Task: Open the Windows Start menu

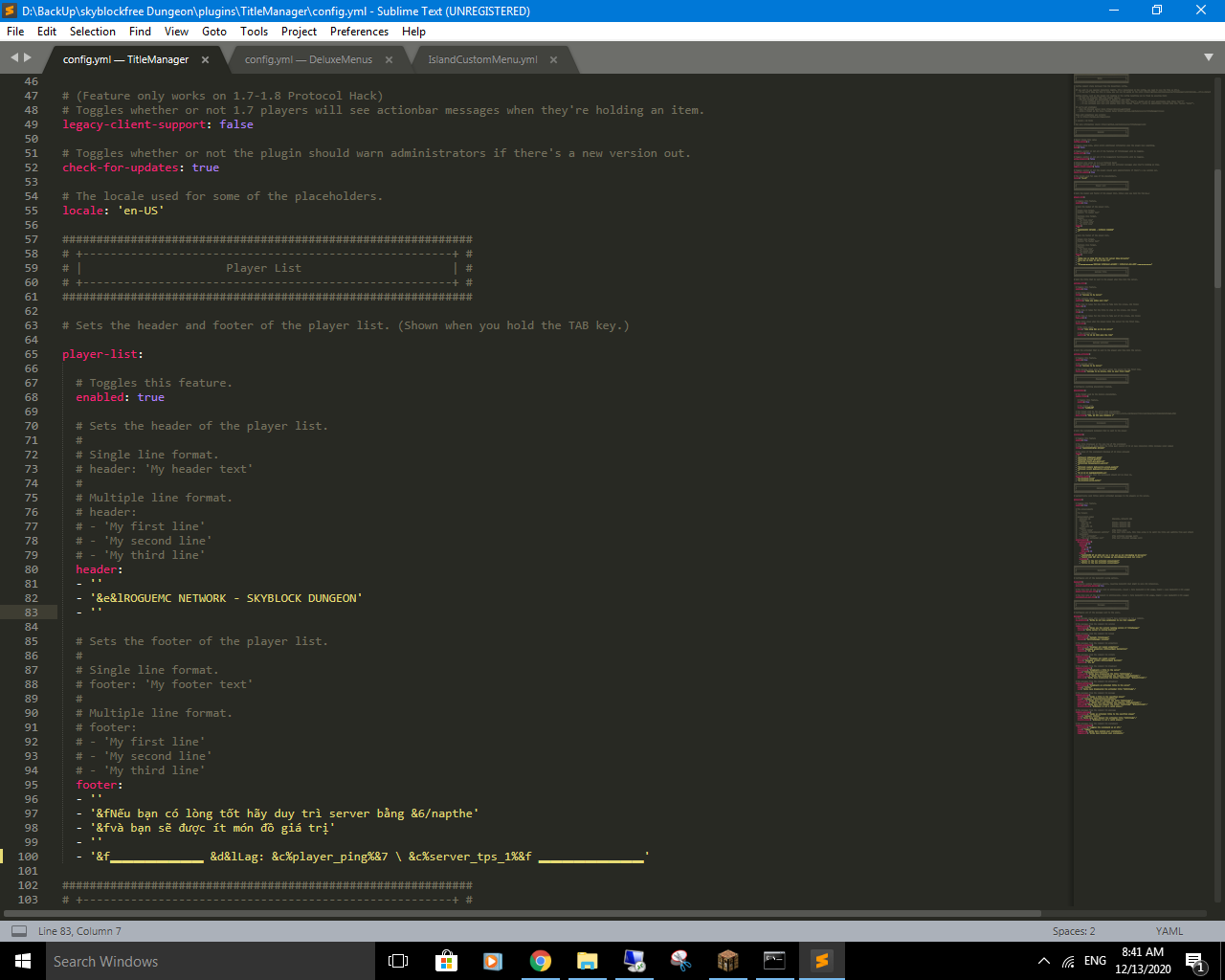Action: [23, 961]
